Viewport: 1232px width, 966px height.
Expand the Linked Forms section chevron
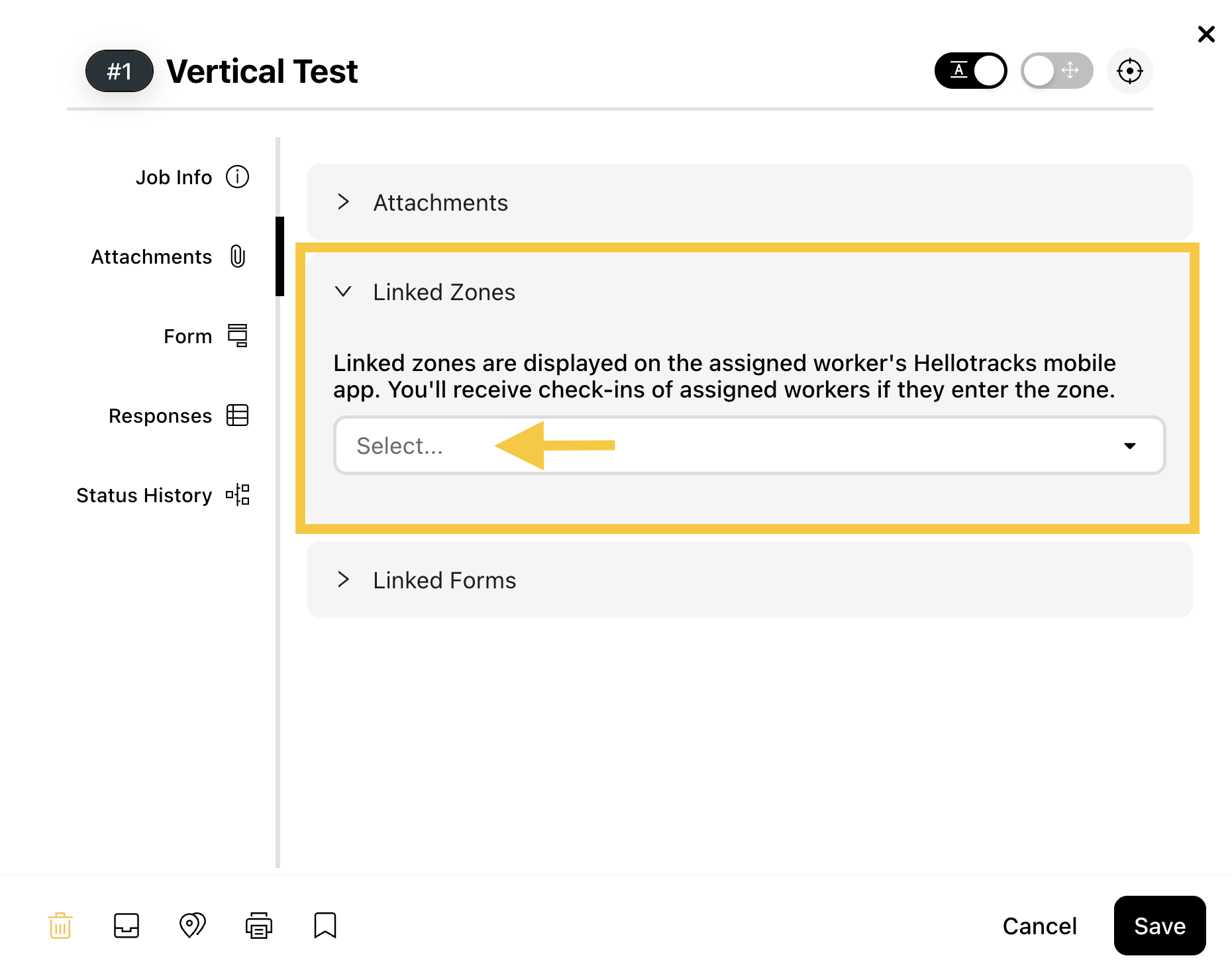coord(343,580)
